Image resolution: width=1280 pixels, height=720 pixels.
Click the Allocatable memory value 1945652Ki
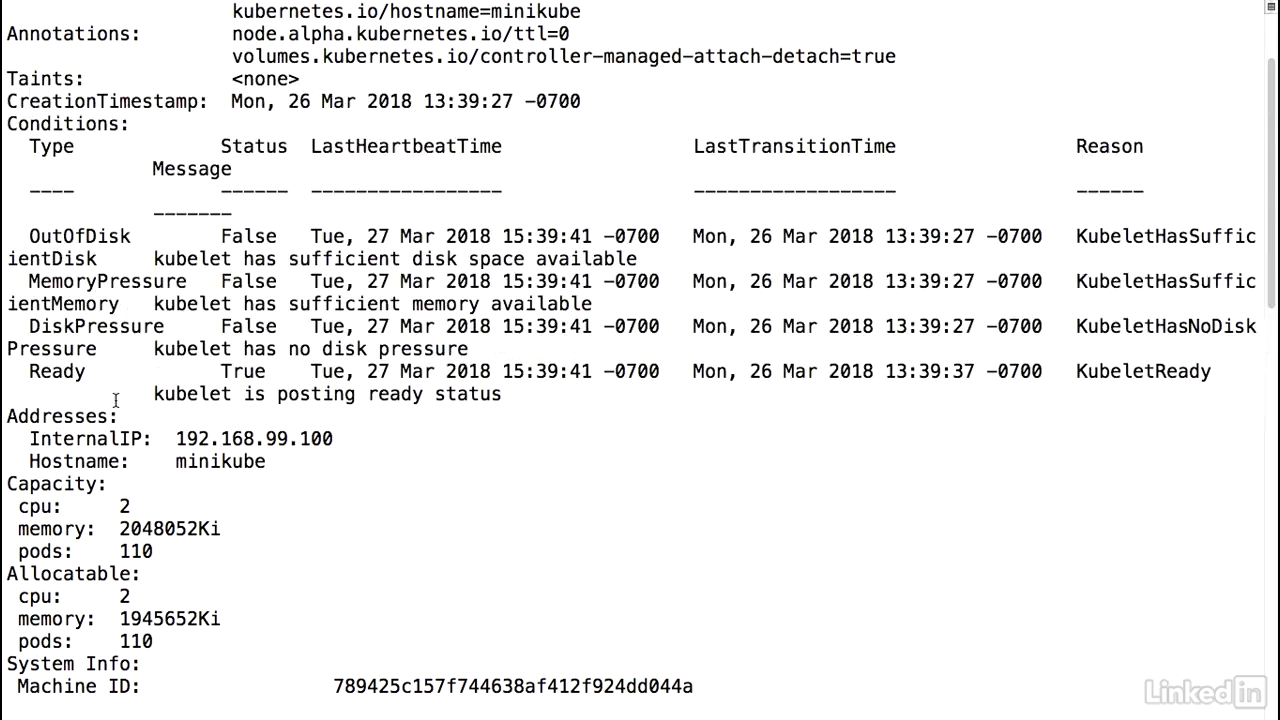[170, 619]
